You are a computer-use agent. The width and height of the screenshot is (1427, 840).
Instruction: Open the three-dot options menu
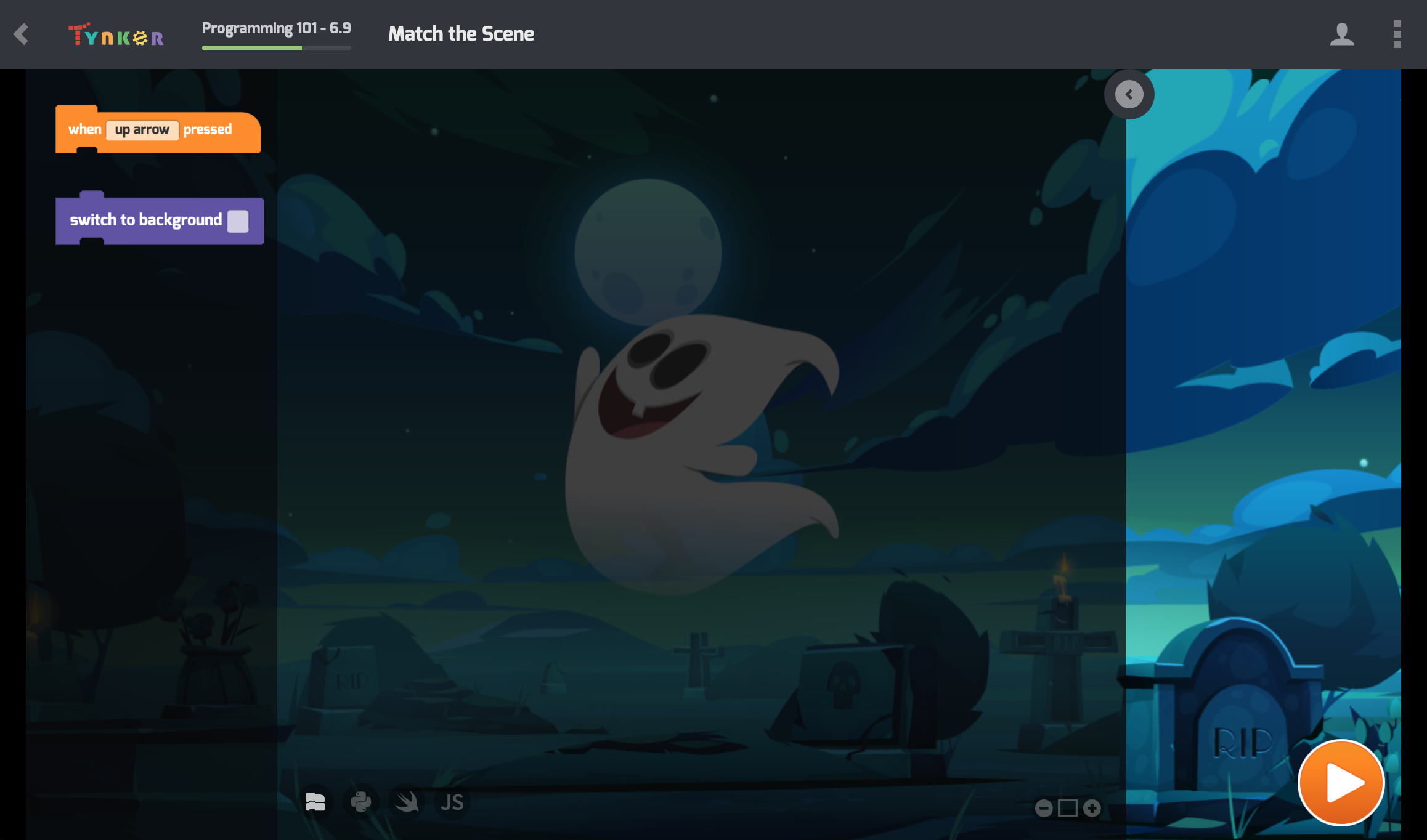click(1397, 34)
